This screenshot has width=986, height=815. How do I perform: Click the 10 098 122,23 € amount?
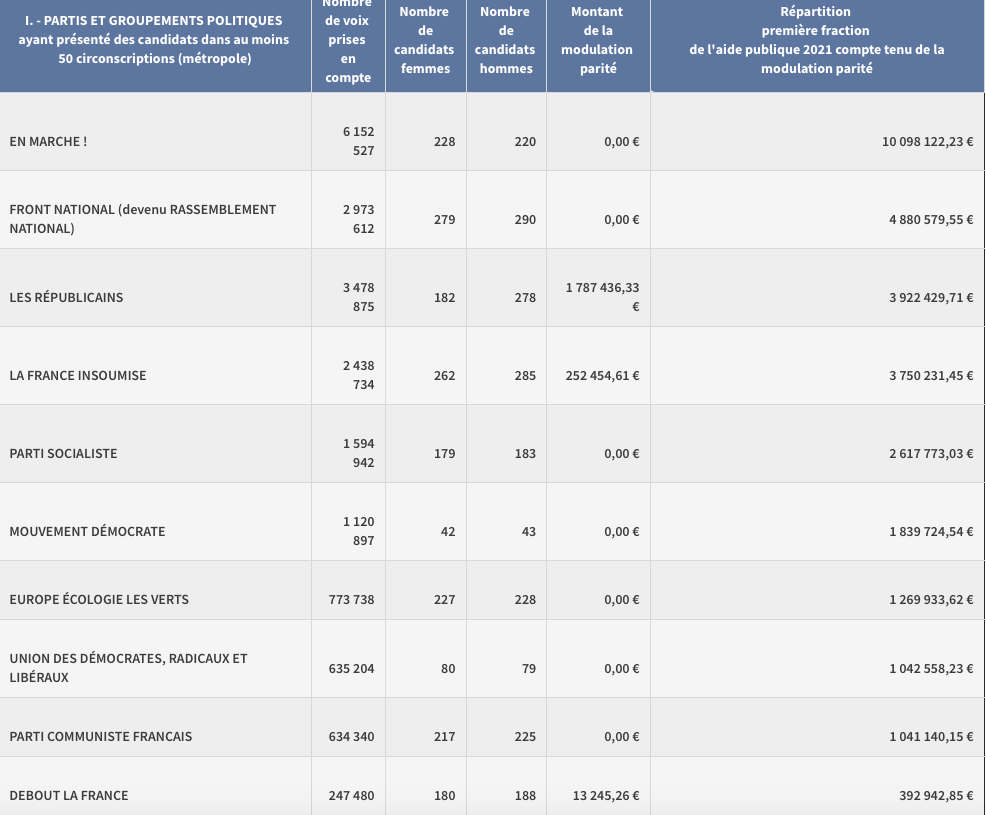[x=927, y=142]
